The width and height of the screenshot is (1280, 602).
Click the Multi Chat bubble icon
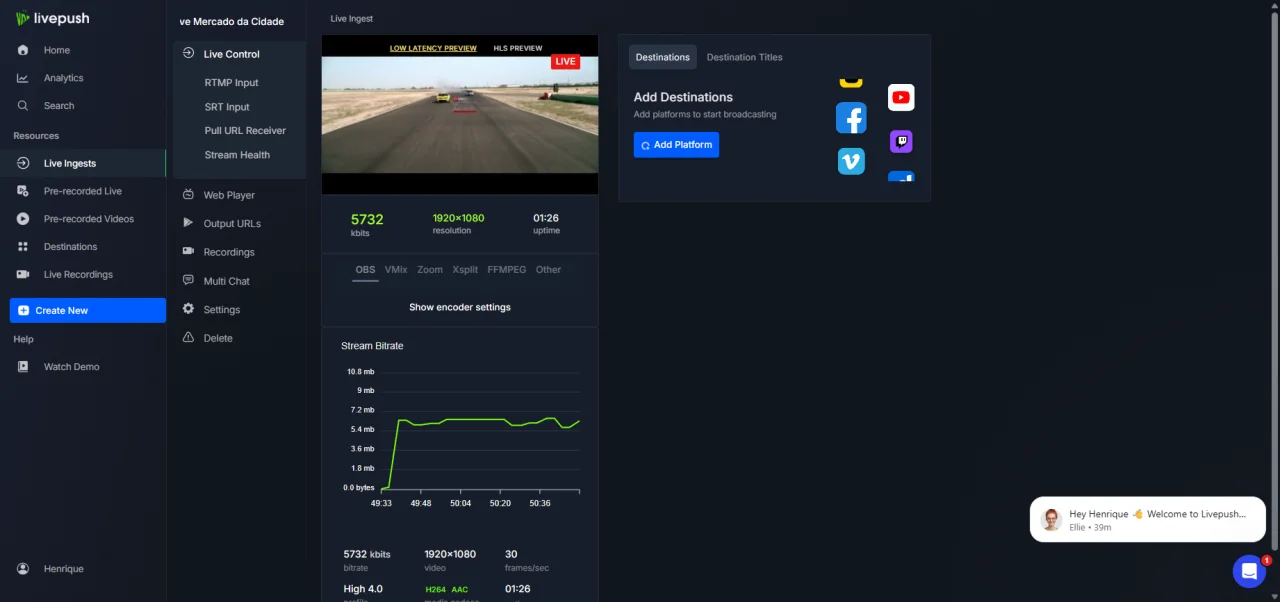pyautogui.click(x=188, y=281)
